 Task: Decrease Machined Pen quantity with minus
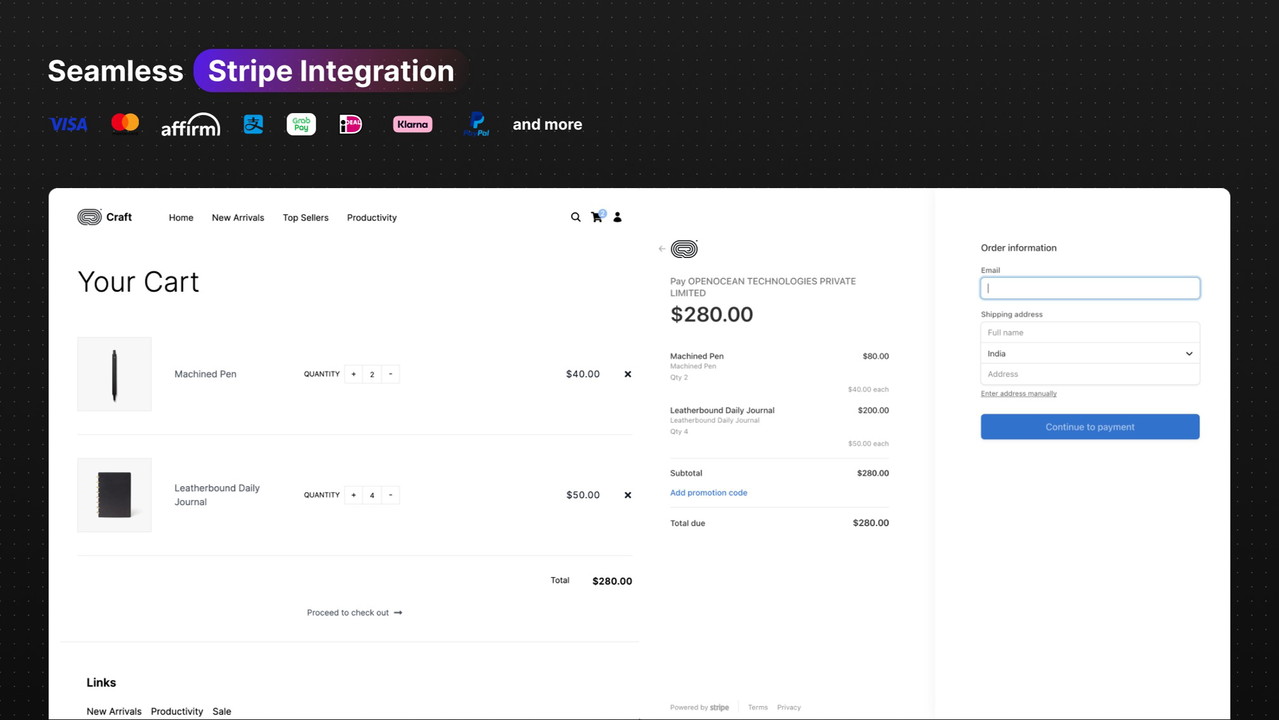[x=390, y=374]
